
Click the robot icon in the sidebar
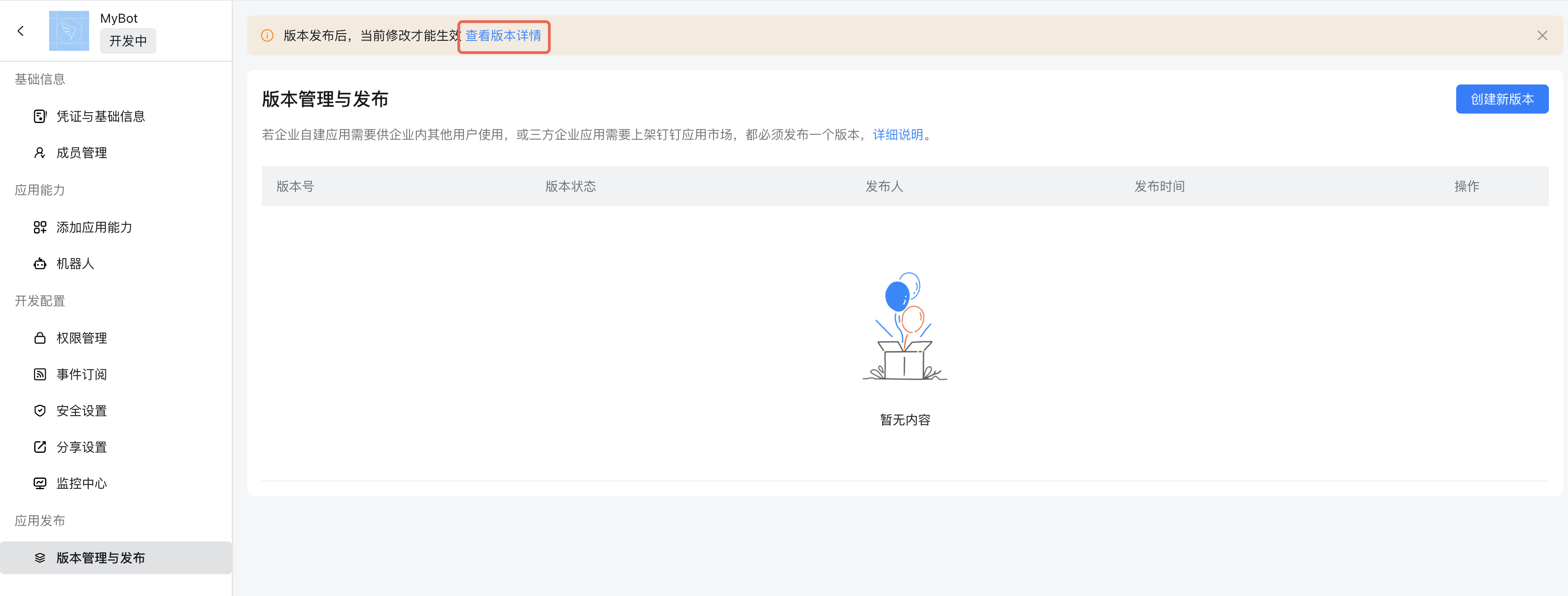[40, 263]
